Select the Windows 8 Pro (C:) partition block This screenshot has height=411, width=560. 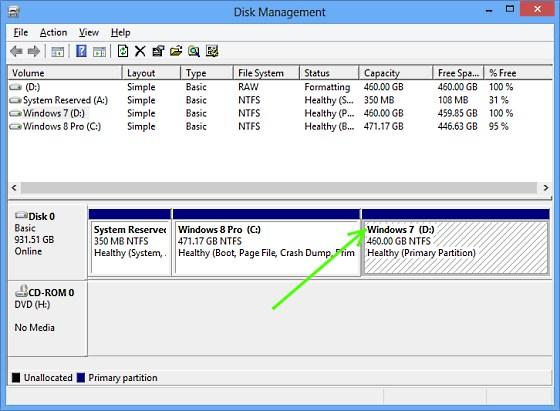pyautogui.click(x=266, y=243)
